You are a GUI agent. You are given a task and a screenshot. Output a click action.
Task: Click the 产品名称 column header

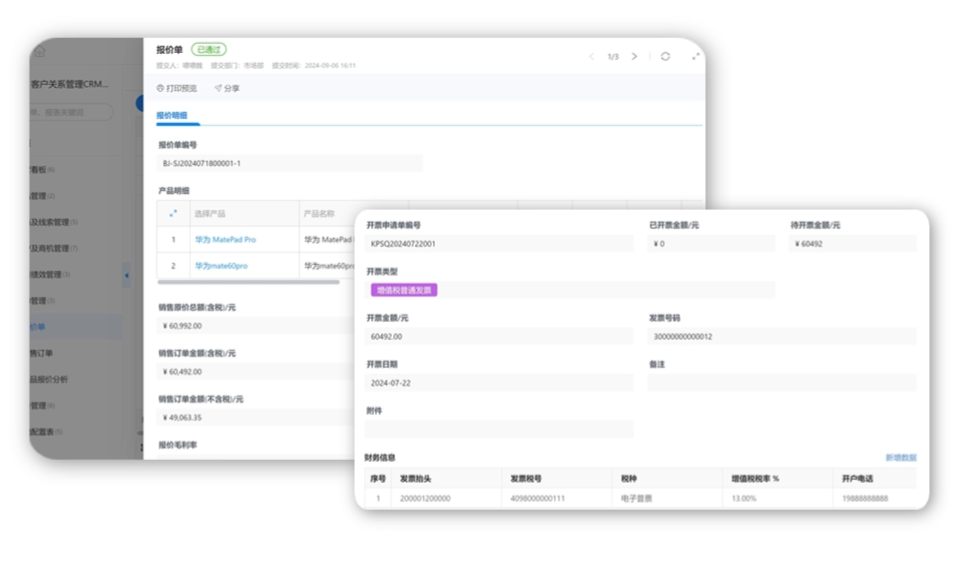click(319, 214)
